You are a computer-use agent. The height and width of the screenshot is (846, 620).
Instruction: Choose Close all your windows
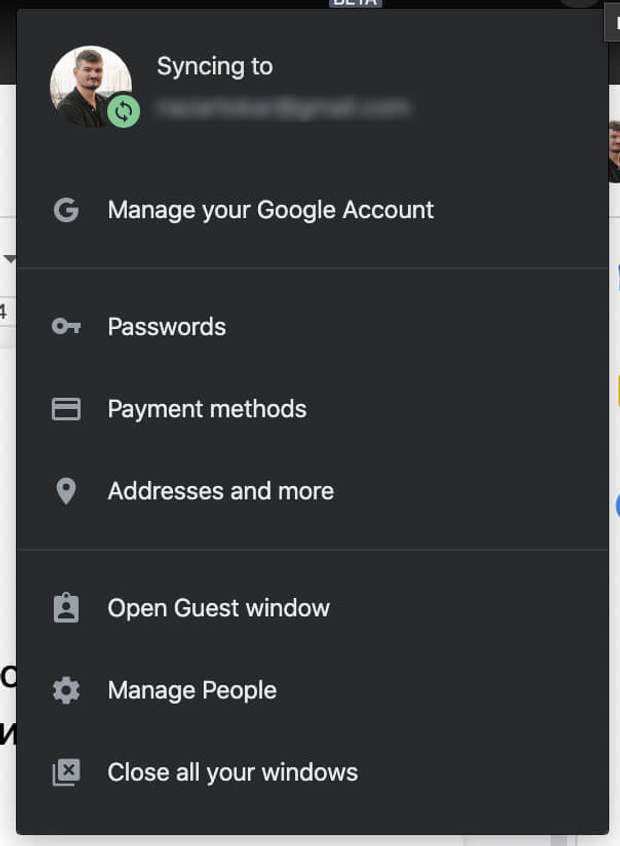(233, 772)
